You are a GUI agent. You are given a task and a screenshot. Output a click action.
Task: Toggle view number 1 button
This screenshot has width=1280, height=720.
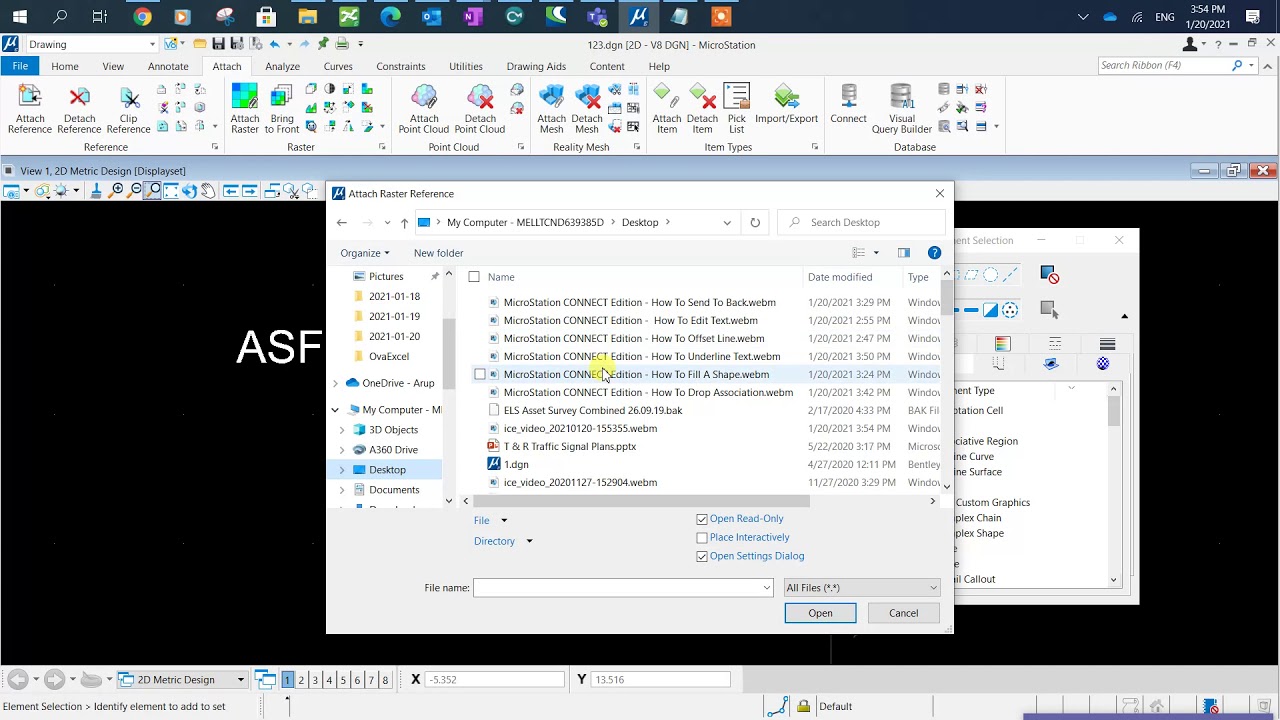click(x=287, y=680)
